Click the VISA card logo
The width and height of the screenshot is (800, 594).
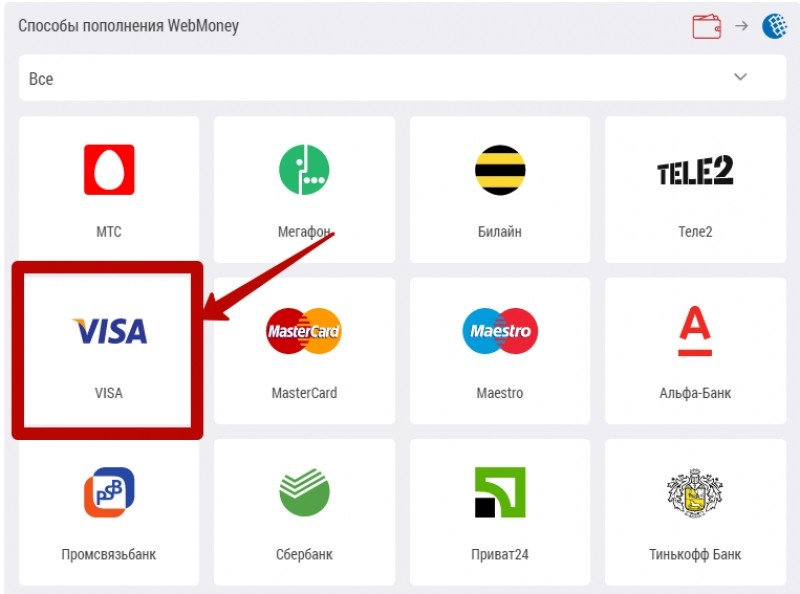pos(109,331)
